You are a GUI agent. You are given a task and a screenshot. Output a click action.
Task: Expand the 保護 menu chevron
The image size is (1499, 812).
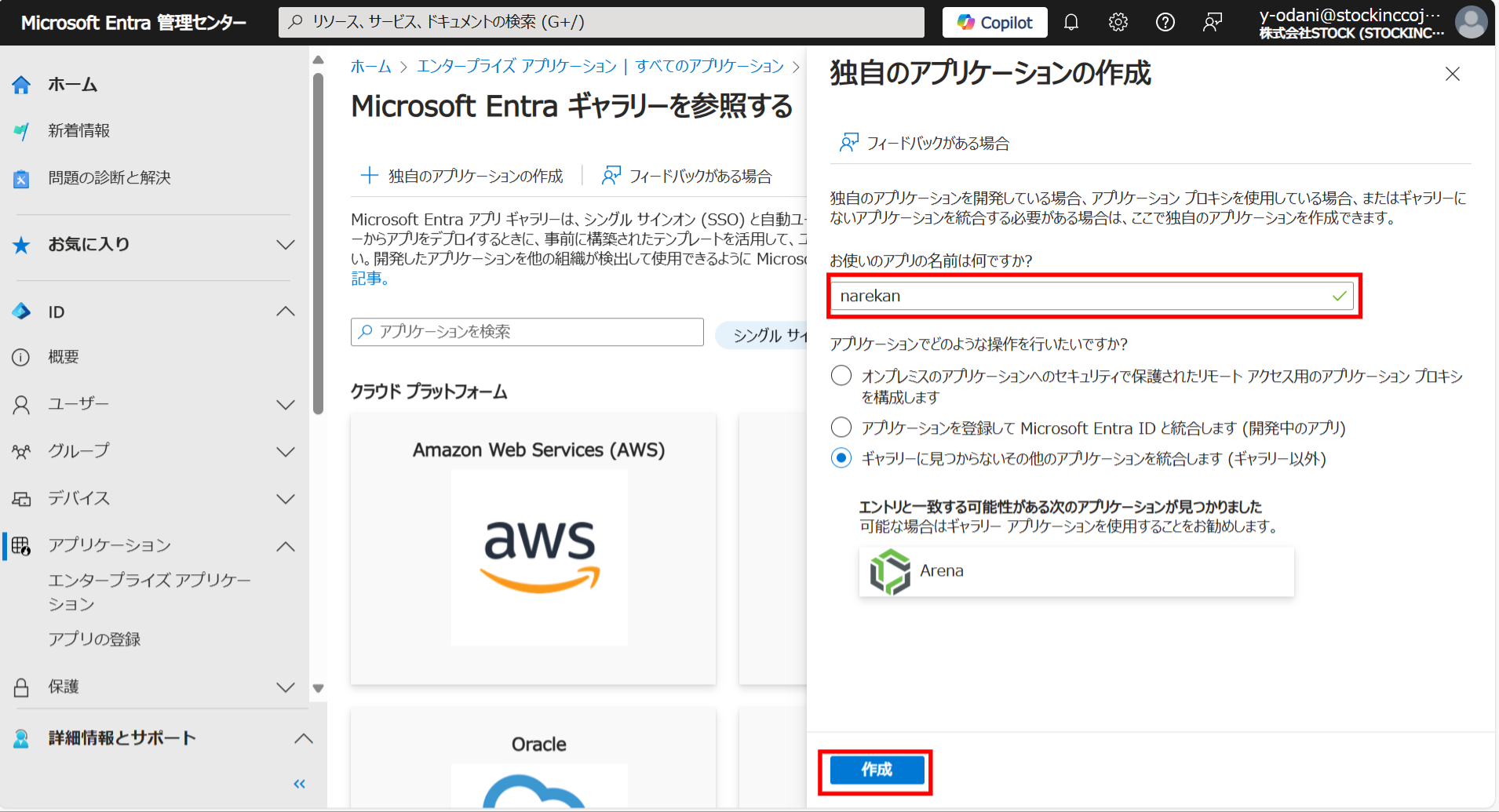tap(286, 687)
